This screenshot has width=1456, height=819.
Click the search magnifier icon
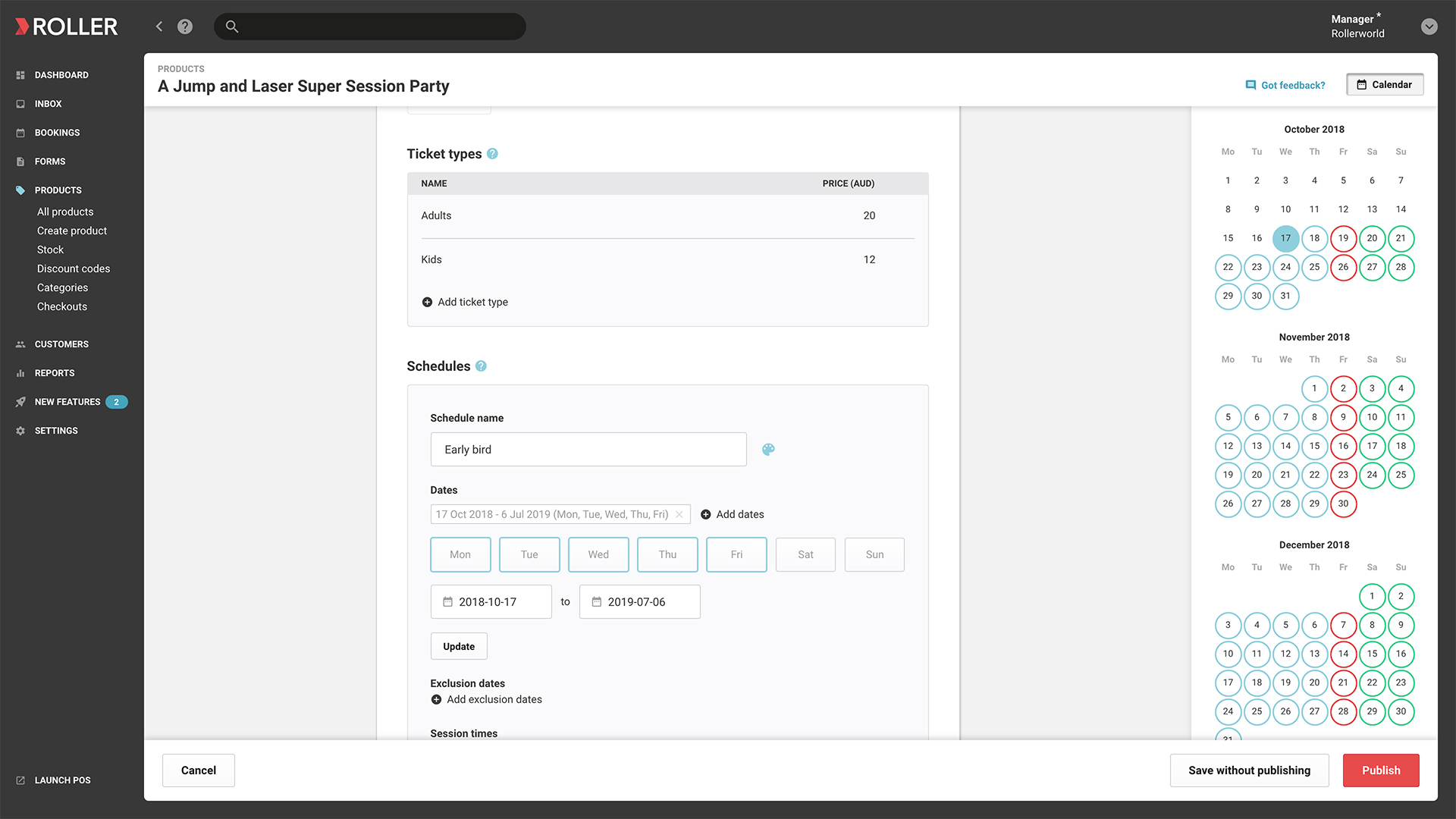[232, 27]
